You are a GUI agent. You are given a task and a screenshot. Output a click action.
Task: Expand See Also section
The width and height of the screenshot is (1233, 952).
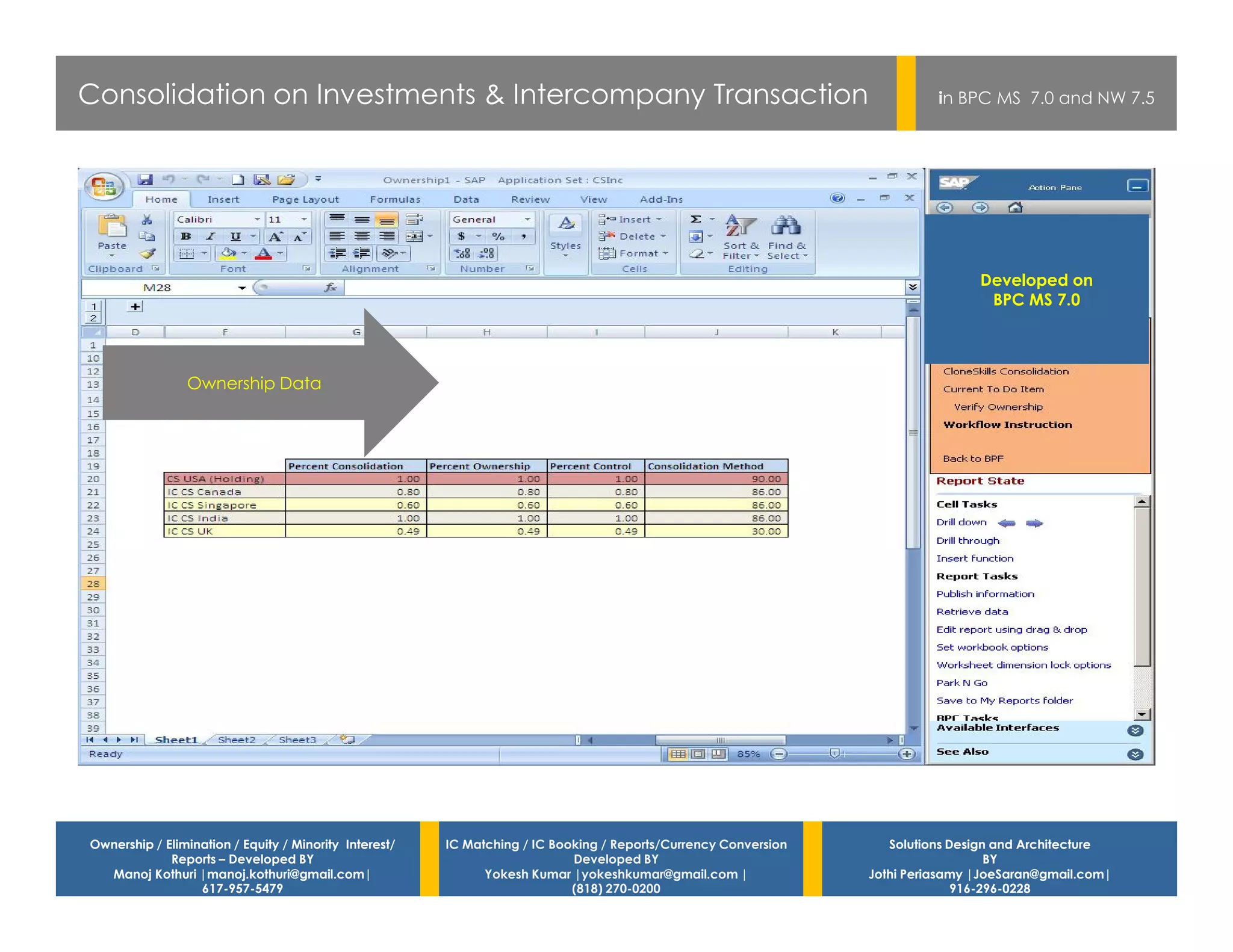1135,755
